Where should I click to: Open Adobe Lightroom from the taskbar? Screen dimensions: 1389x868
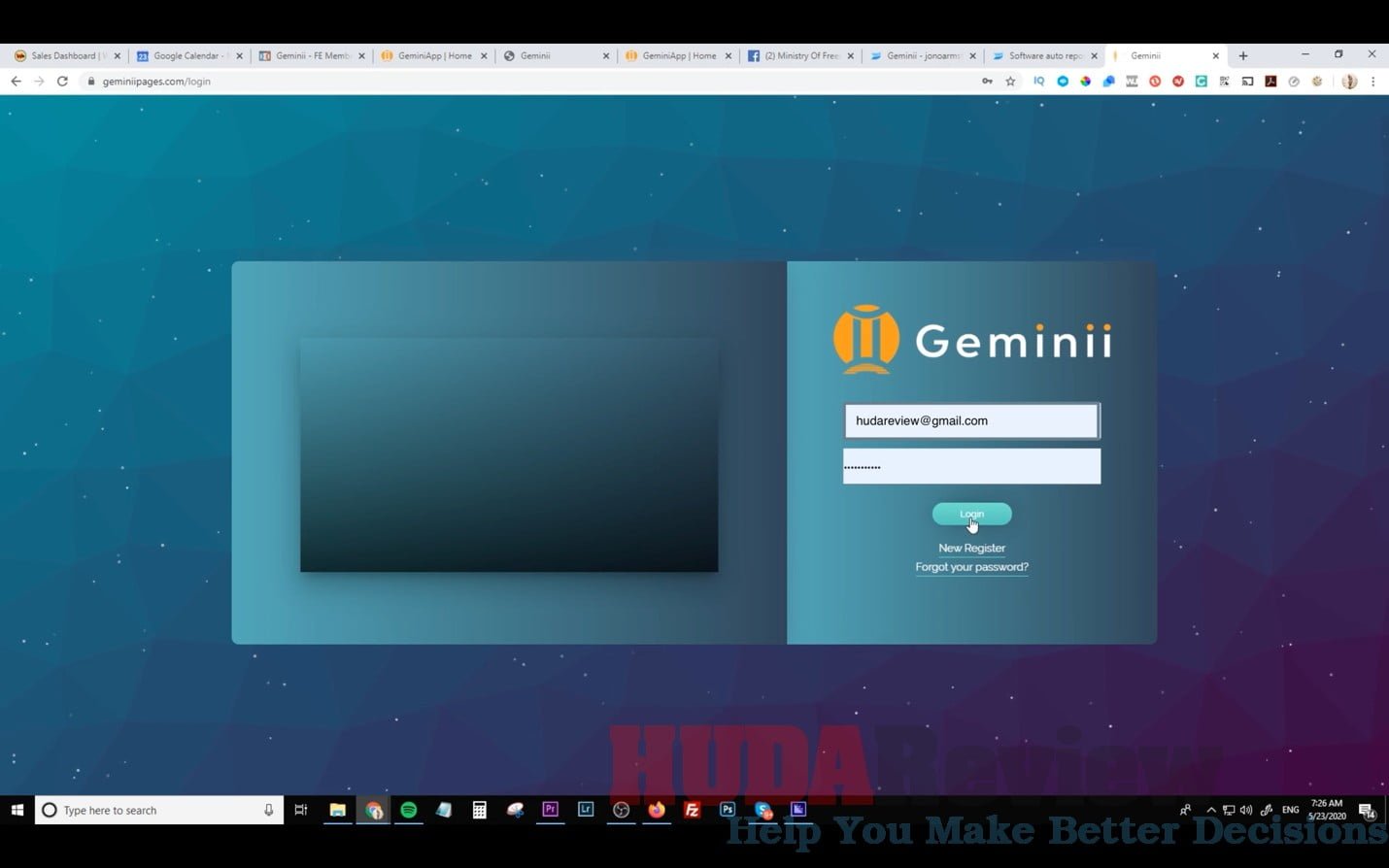click(586, 809)
